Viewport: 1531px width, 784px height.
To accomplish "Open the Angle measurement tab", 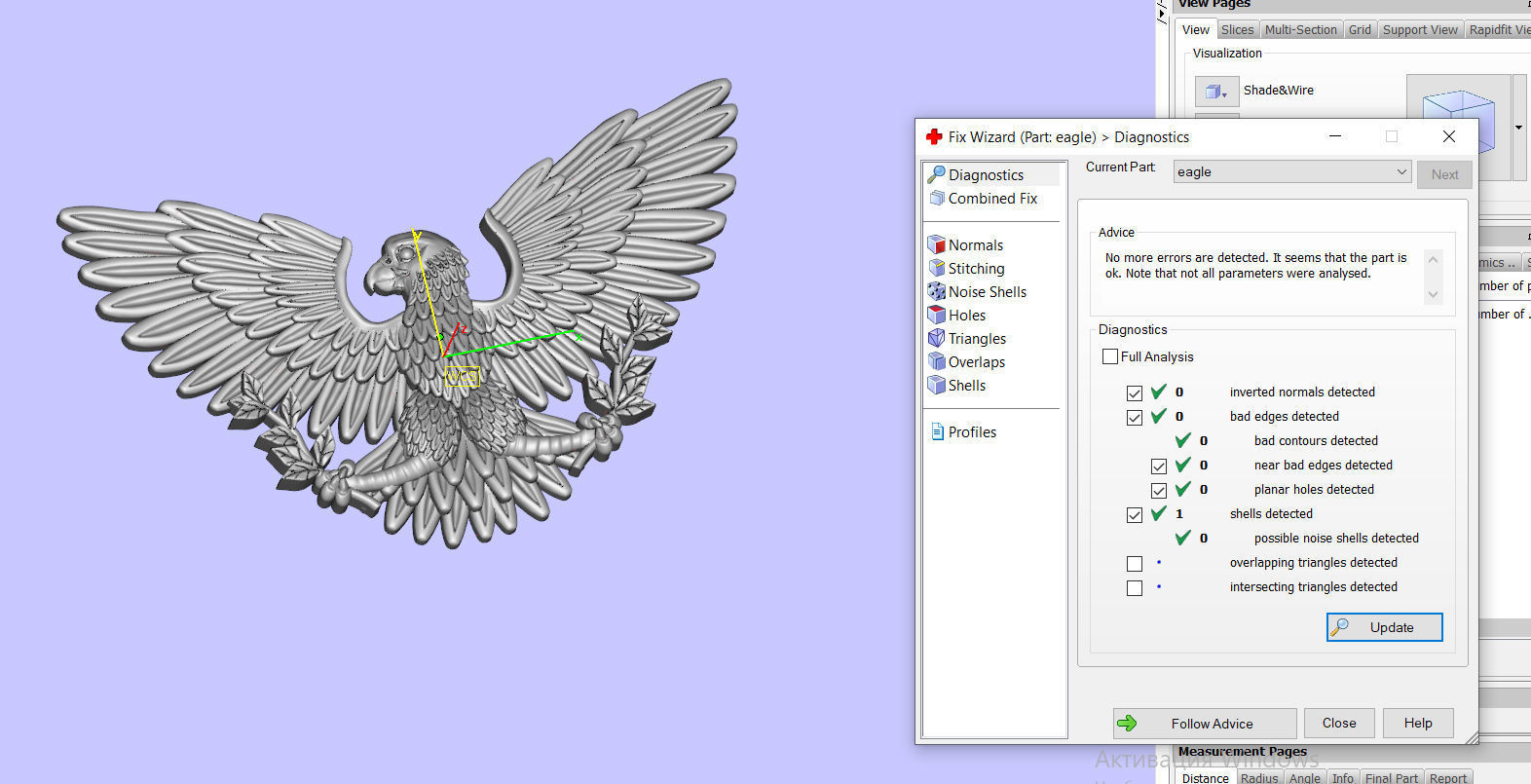I will (x=1304, y=777).
